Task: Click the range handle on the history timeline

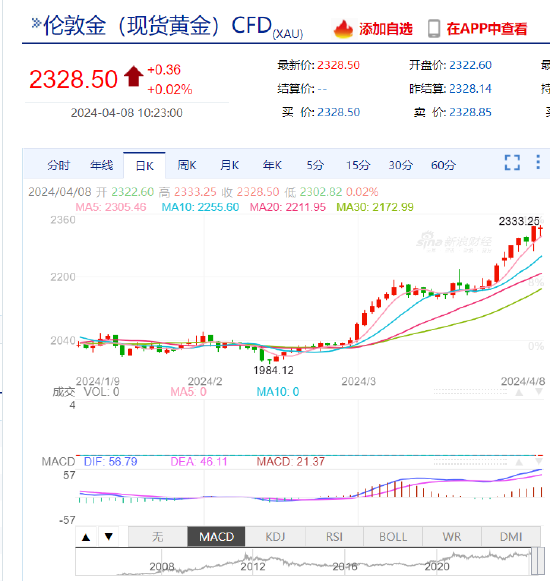Action: coord(537,561)
